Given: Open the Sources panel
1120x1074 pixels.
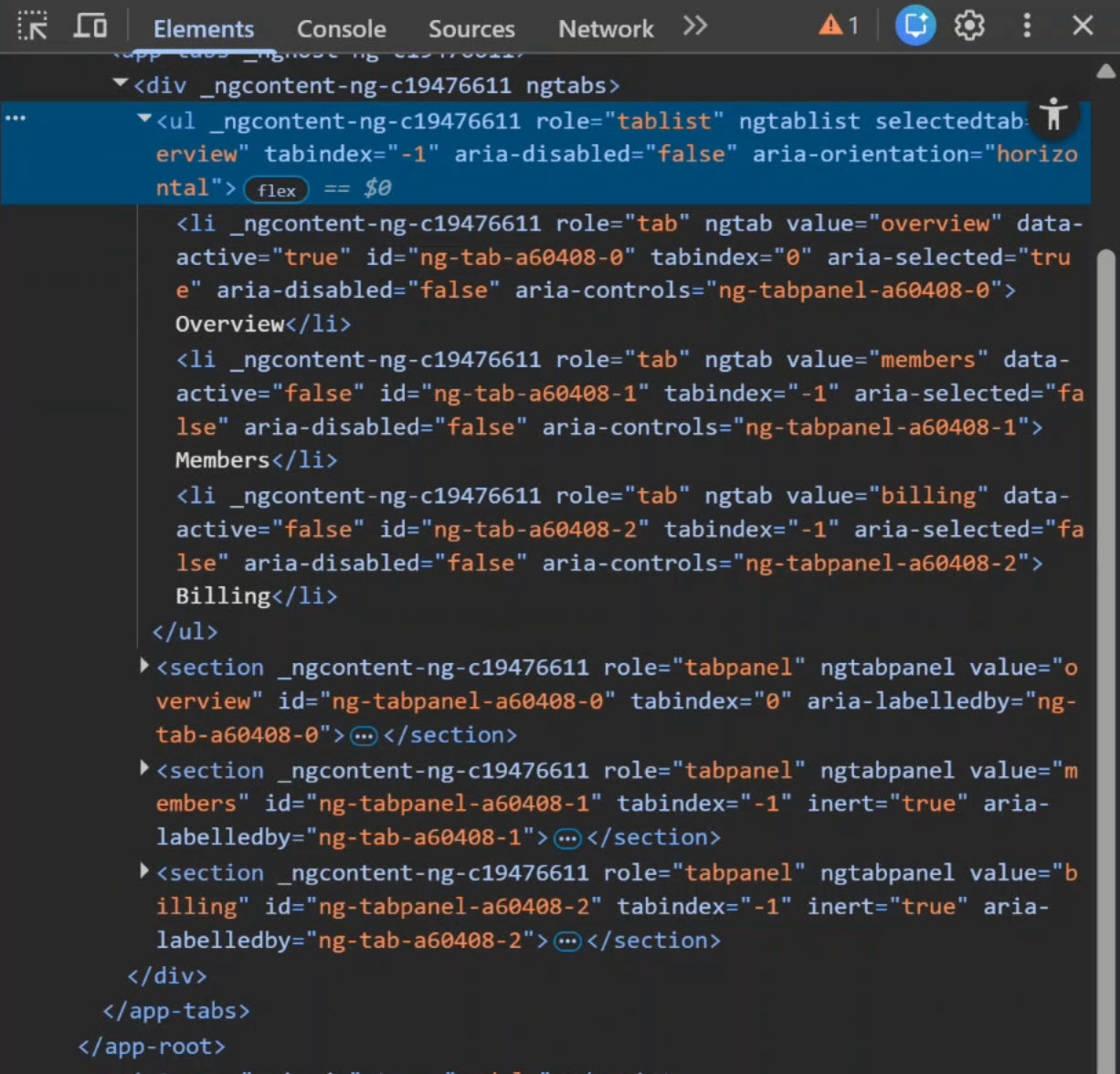Looking at the screenshot, I should click(x=471, y=28).
